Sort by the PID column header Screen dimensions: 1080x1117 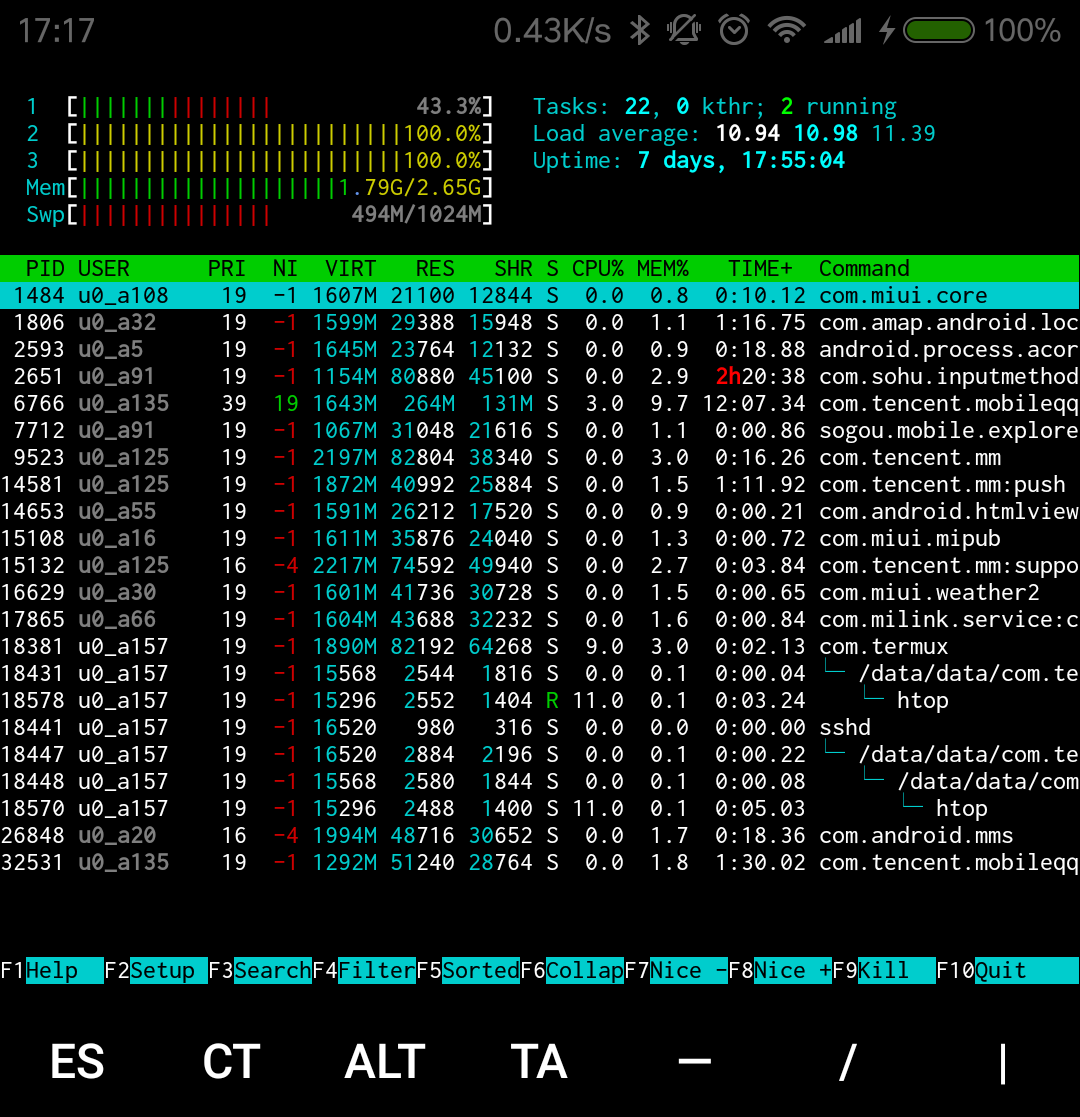(x=45, y=269)
